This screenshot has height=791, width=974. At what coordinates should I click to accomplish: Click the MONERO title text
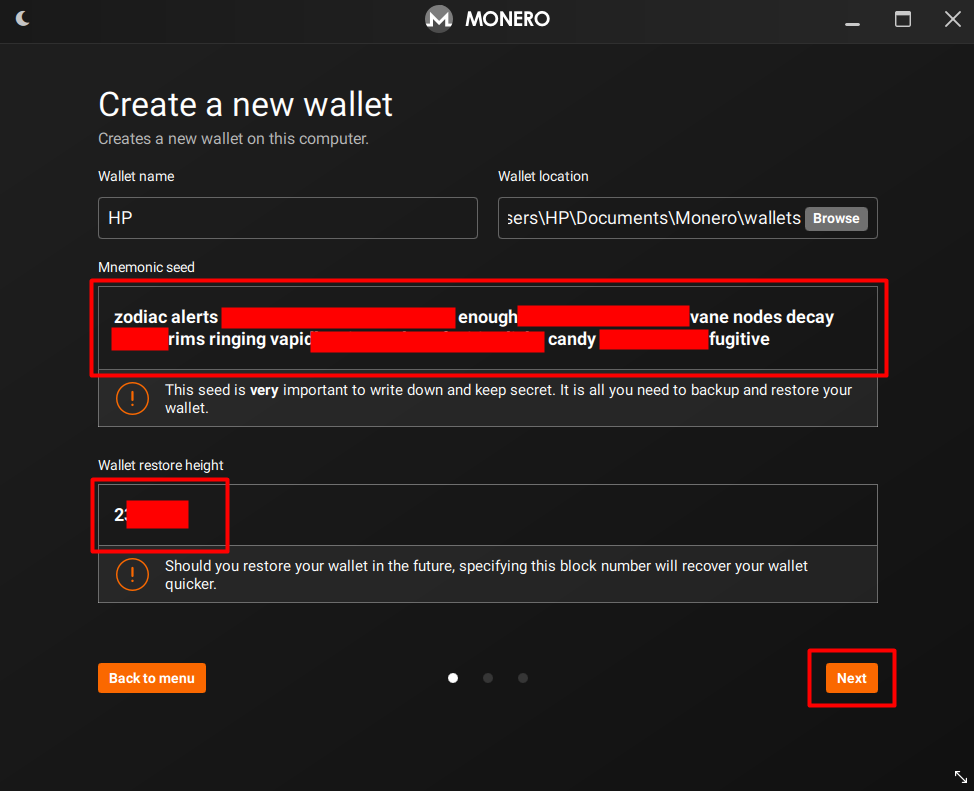[x=507, y=19]
